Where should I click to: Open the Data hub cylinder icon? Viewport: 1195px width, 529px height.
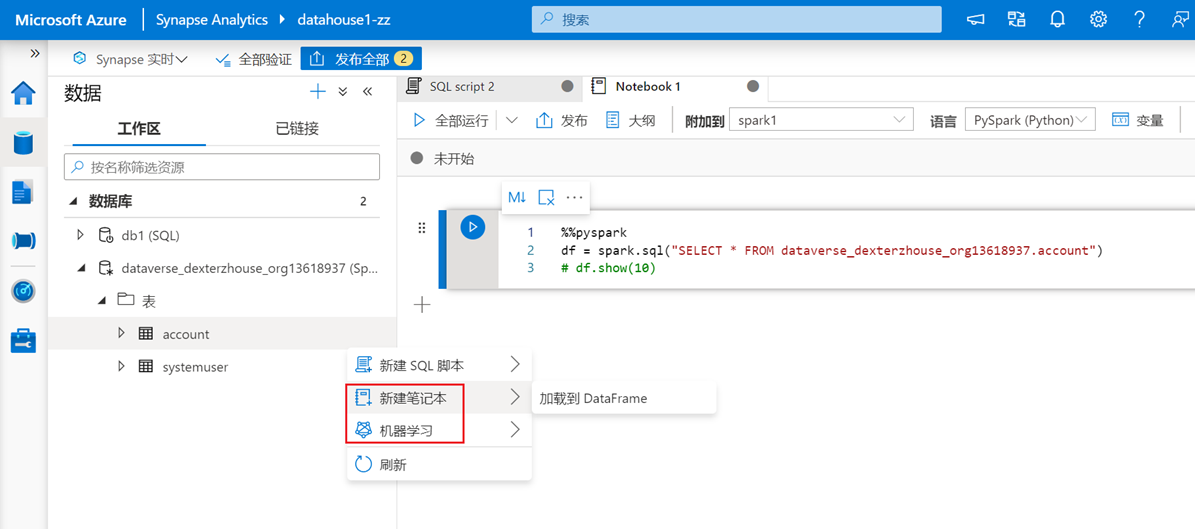[24, 143]
